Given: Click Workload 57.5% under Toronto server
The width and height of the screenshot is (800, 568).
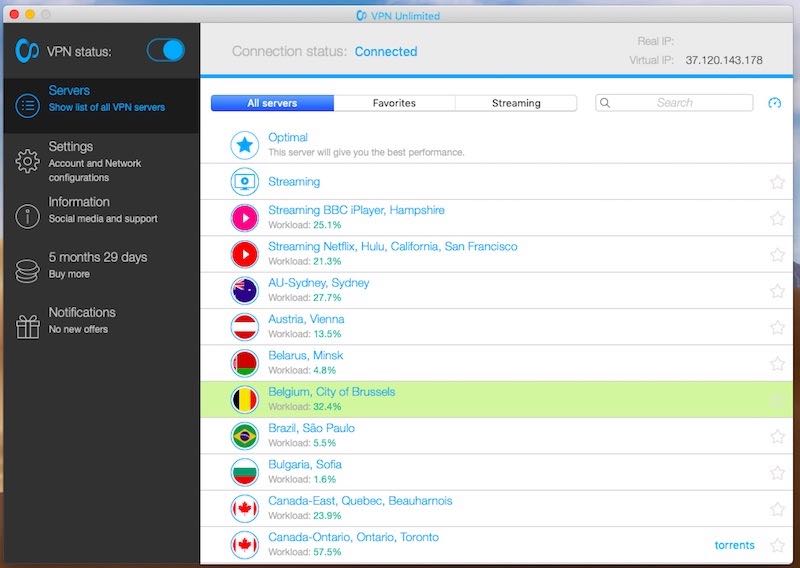Looking at the screenshot, I should [x=305, y=552].
